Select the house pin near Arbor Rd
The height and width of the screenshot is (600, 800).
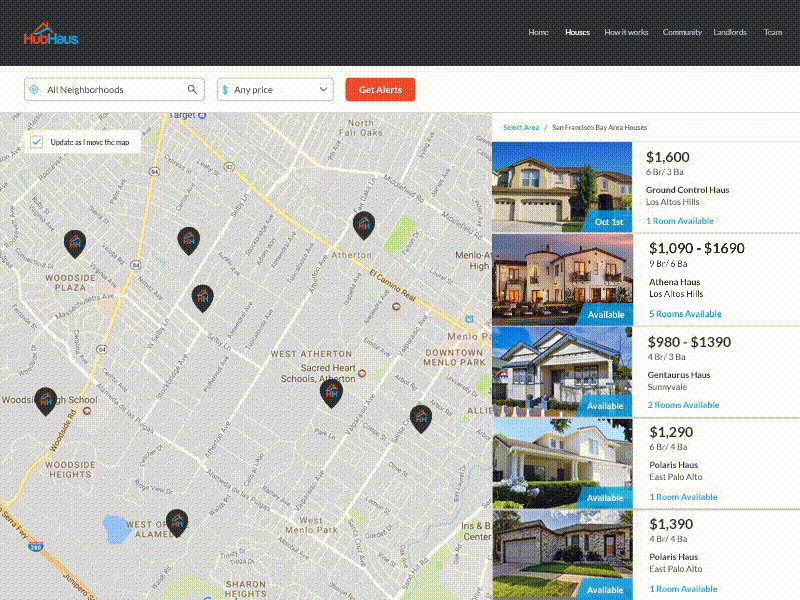pos(421,418)
